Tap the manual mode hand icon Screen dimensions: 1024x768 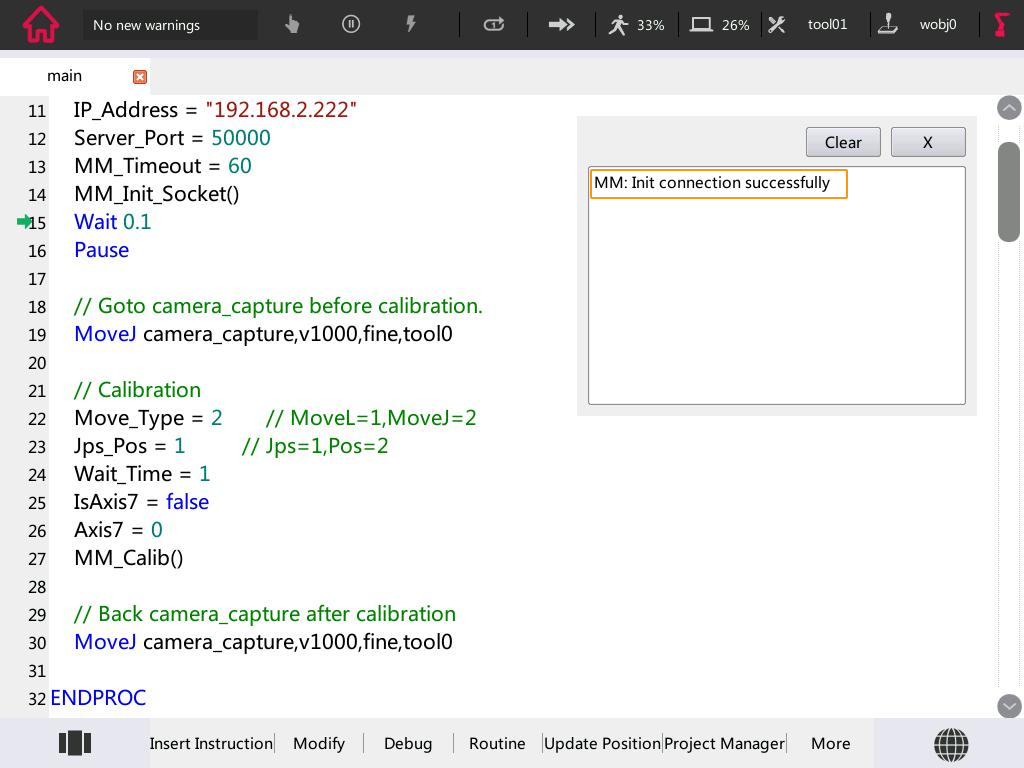click(x=292, y=25)
